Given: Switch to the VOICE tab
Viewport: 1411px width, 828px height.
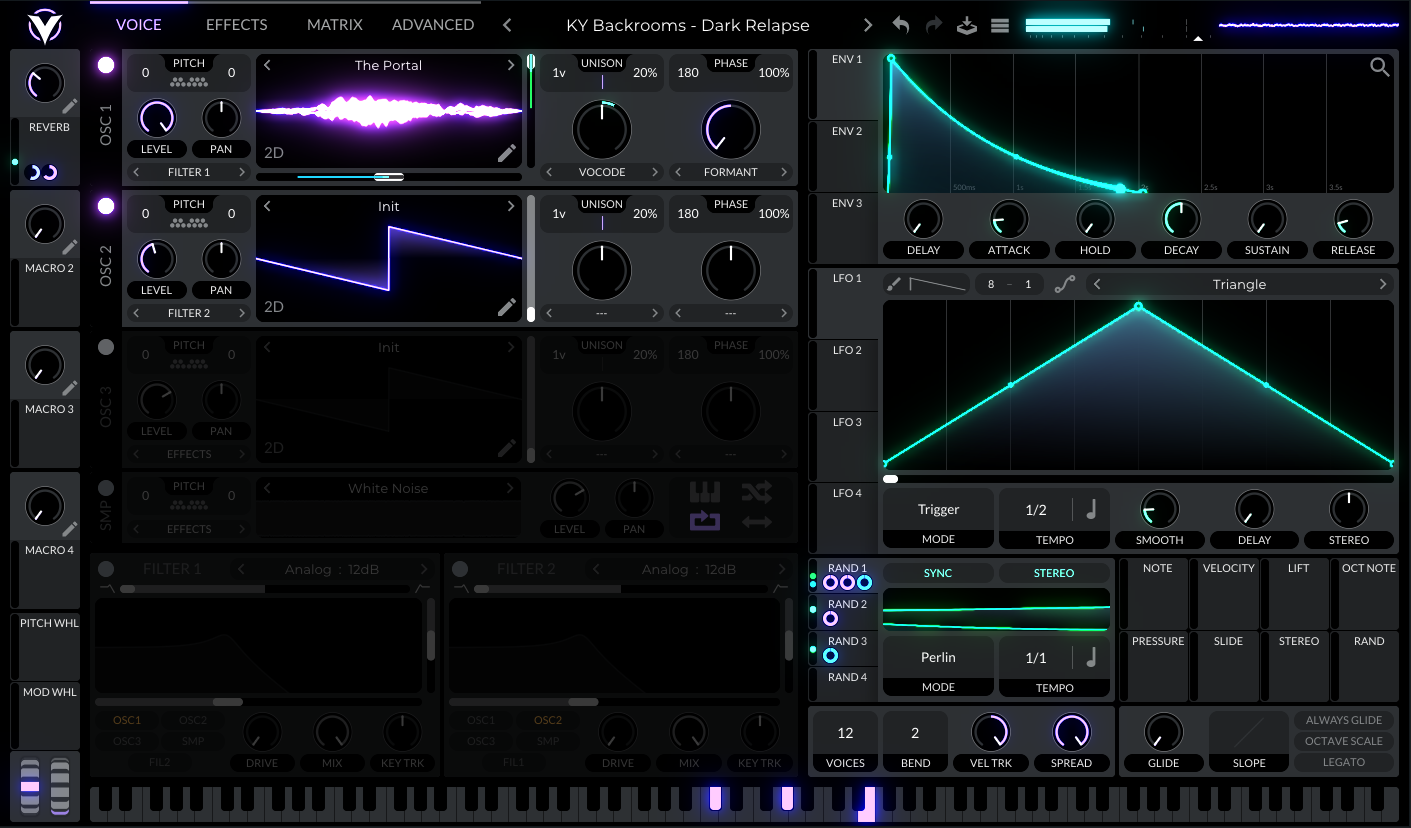Looking at the screenshot, I should pyautogui.click(x=138, y=25).
